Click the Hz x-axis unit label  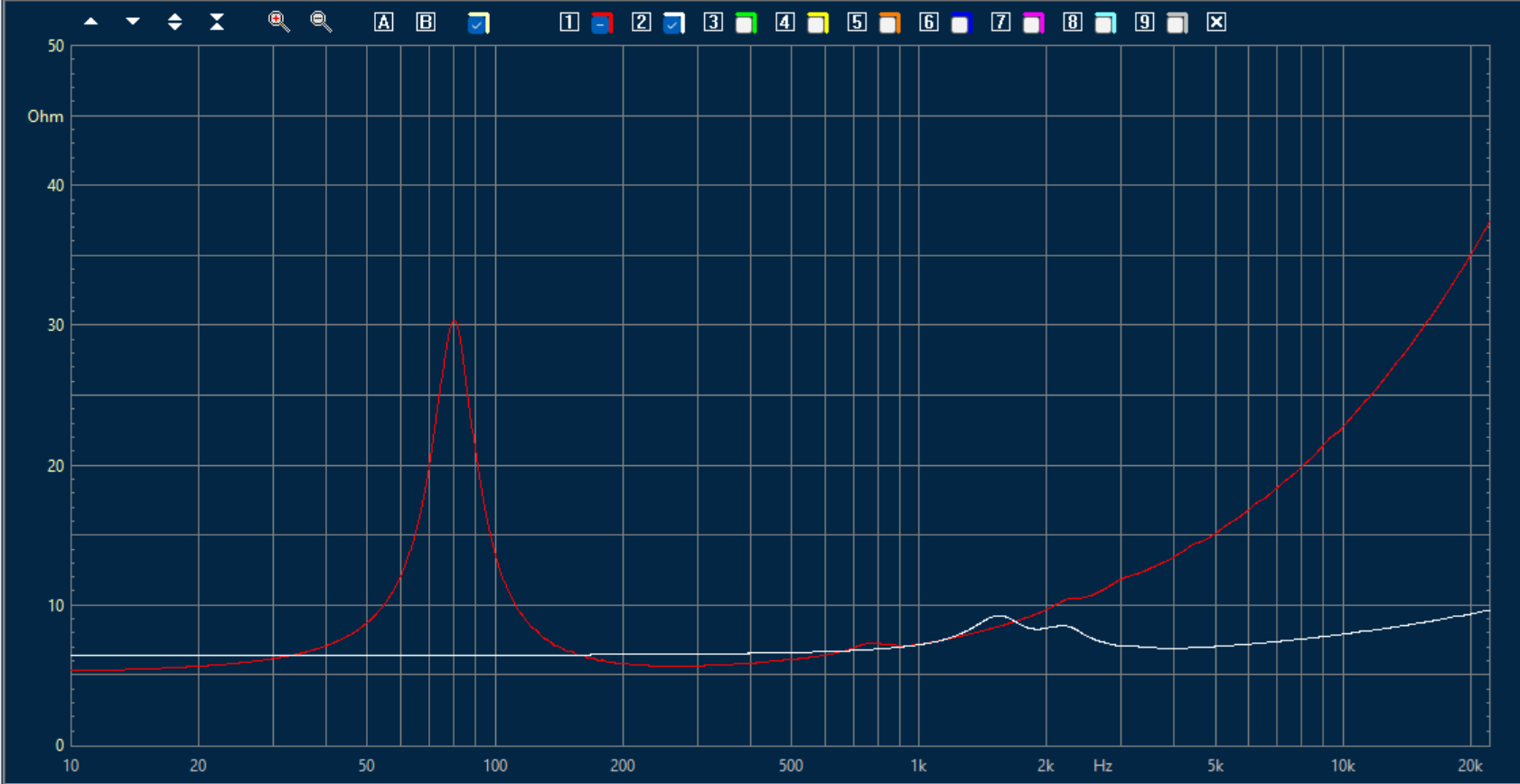point(1102,766)
